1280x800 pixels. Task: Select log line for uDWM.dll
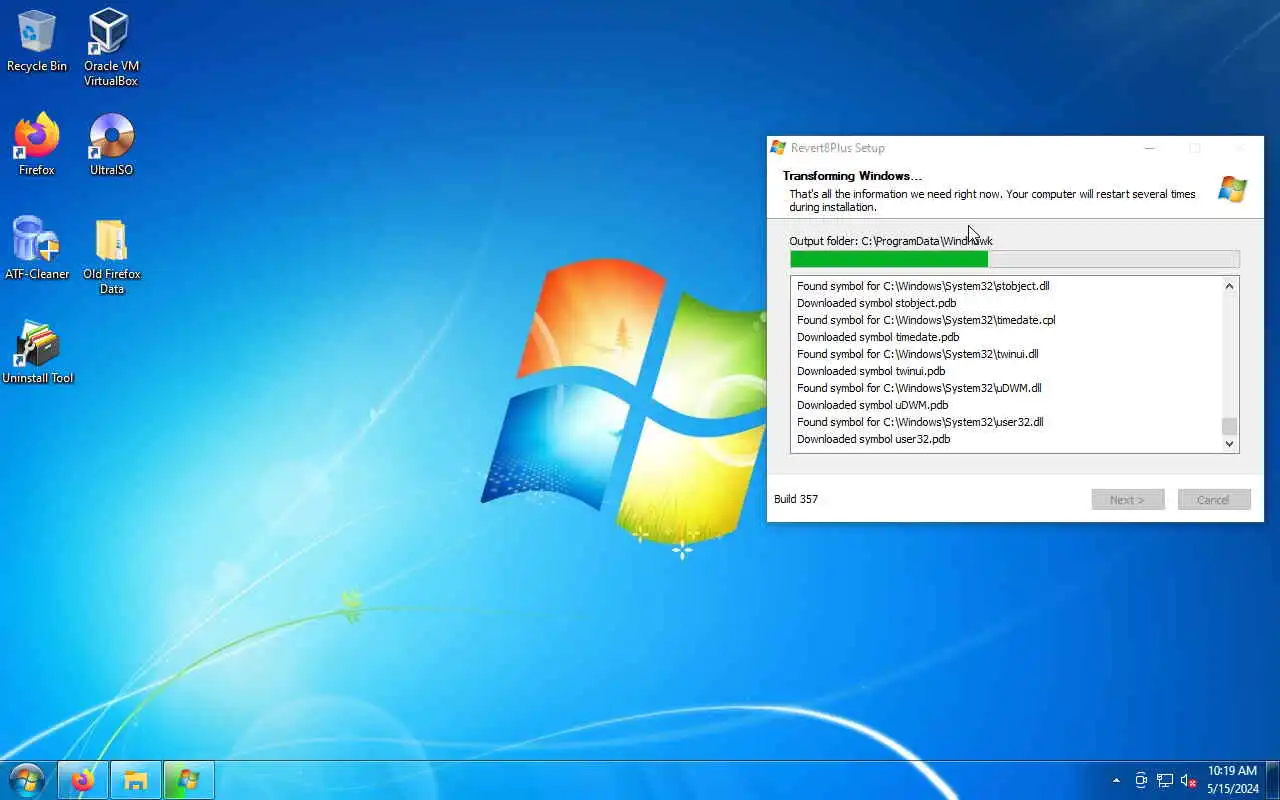click(919, 388)
